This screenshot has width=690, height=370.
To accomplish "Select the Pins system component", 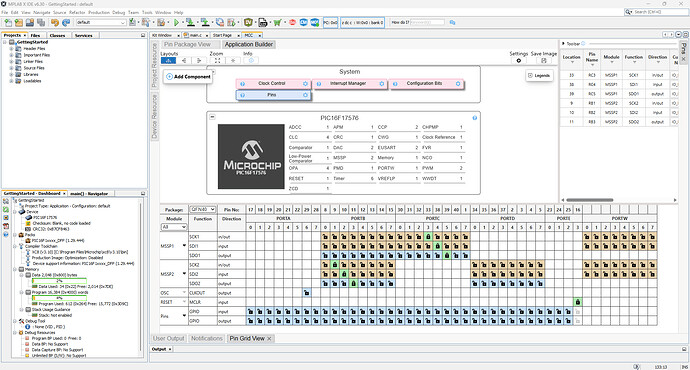I will 273,95.
